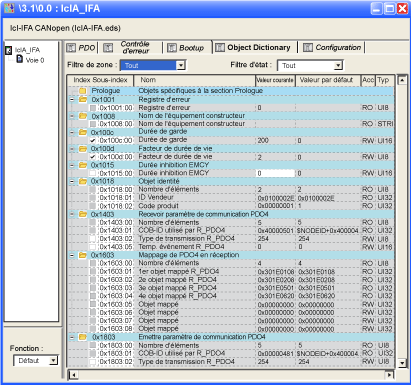Click the Prologue folder icon
411x385 pixels.
(83, 91)
